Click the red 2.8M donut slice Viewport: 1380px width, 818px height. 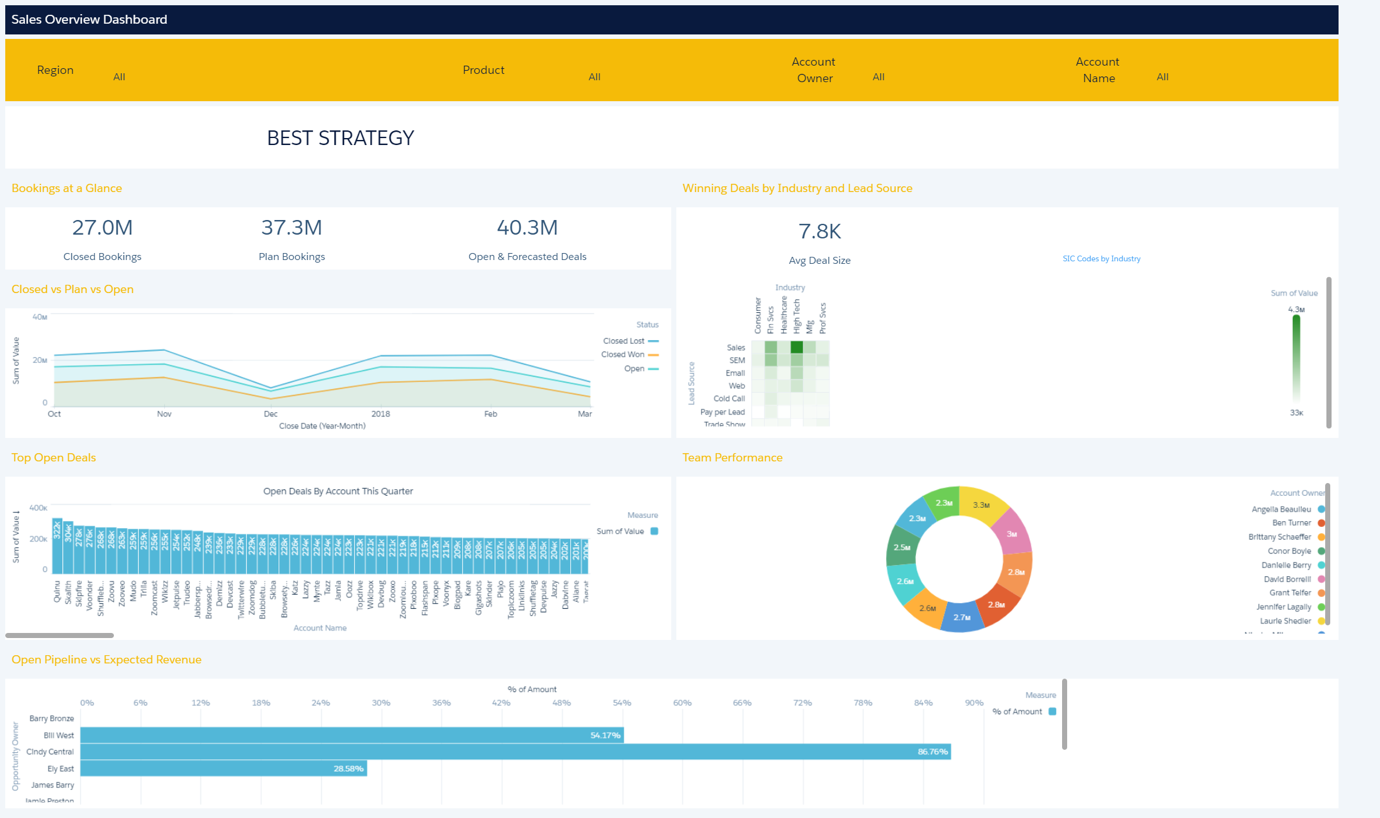[x=997, y=604]
